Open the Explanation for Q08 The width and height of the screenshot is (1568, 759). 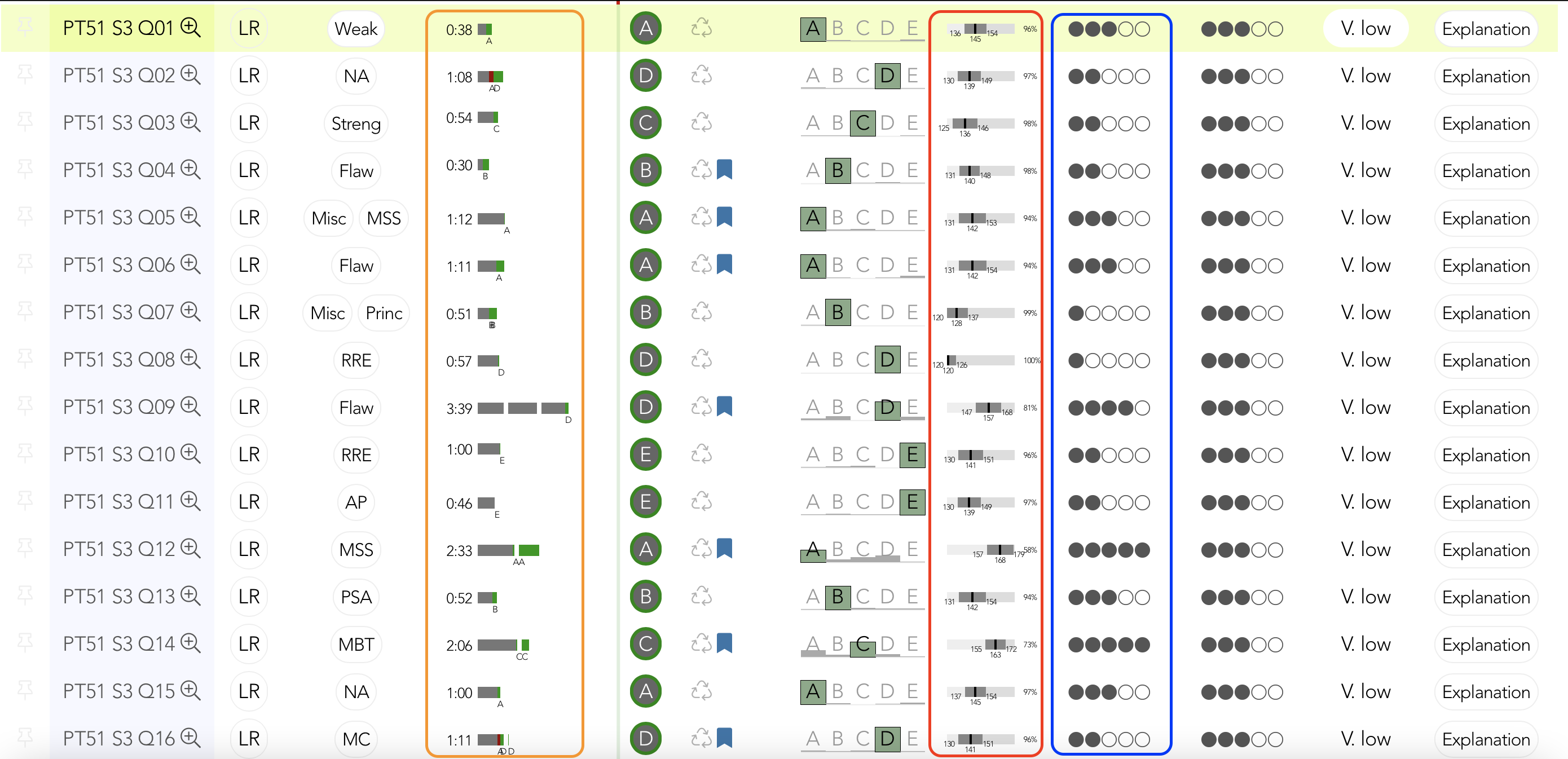[1485, 360]
